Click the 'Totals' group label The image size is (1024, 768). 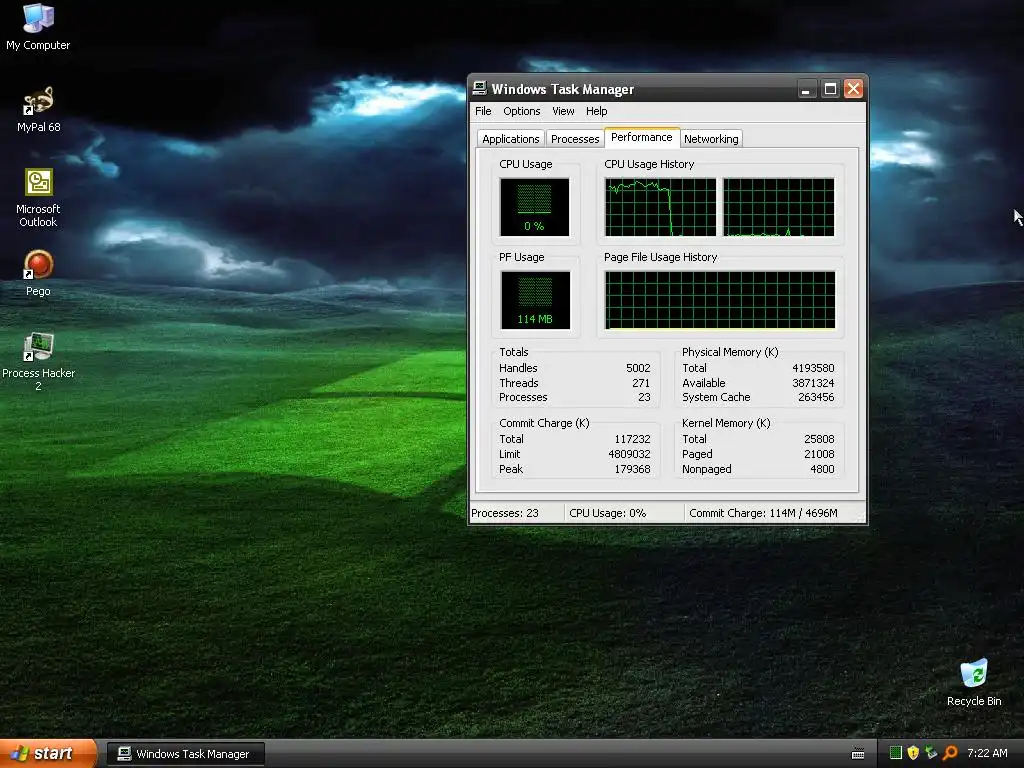pyautogui.click(x=514, y=353)
